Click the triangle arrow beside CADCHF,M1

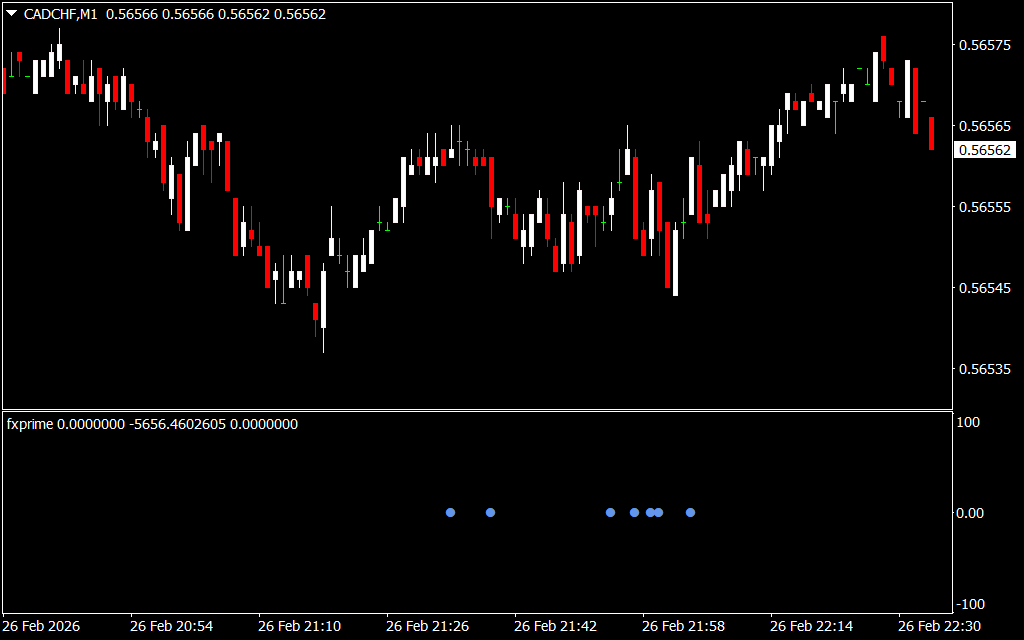11,14
